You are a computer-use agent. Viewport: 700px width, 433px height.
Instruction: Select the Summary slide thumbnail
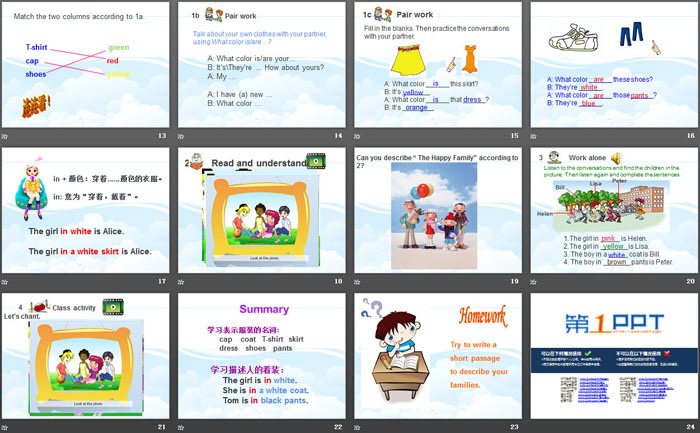coord(262,356)
